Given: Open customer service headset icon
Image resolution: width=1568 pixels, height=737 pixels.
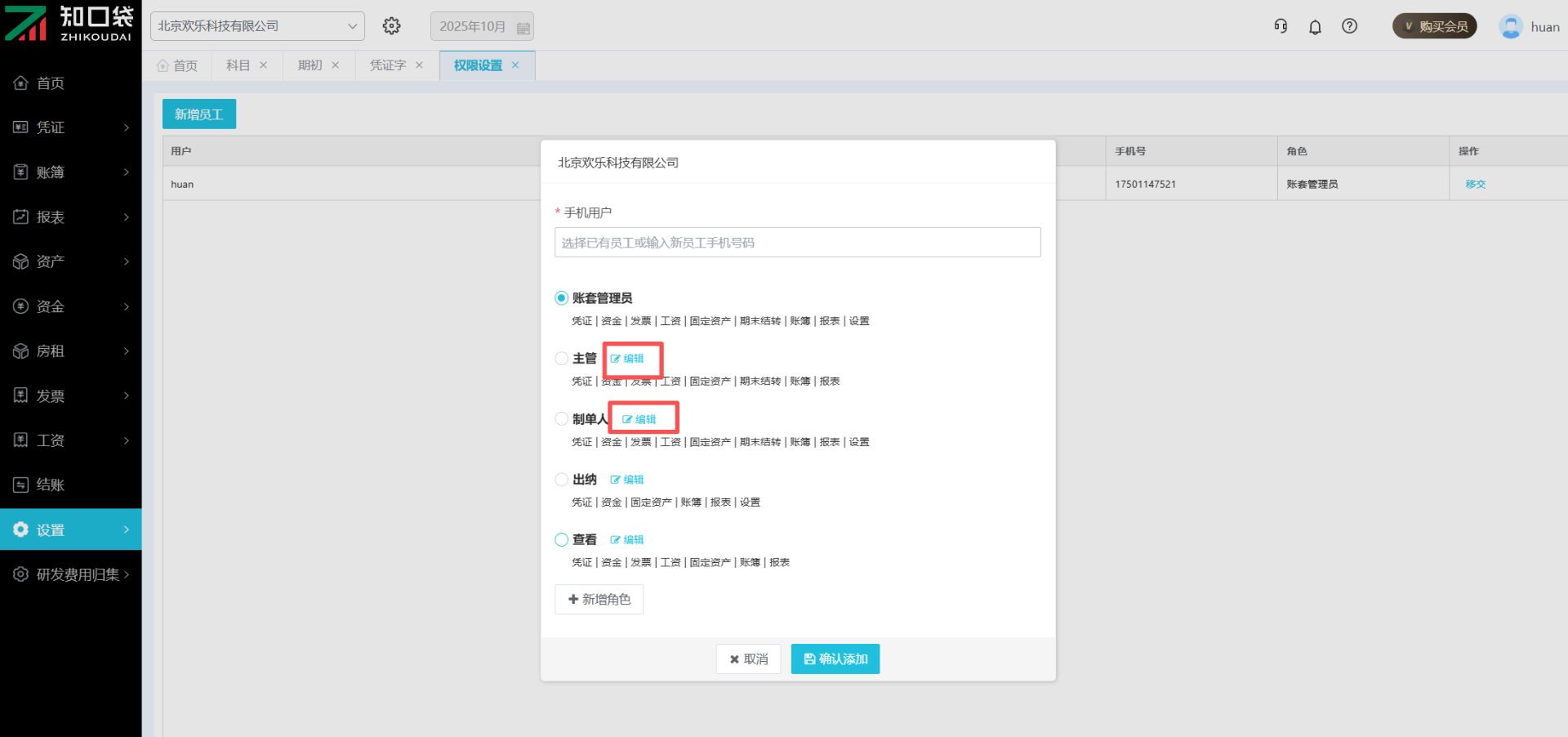Looking at the screenshot, I should coord(1281,26).
